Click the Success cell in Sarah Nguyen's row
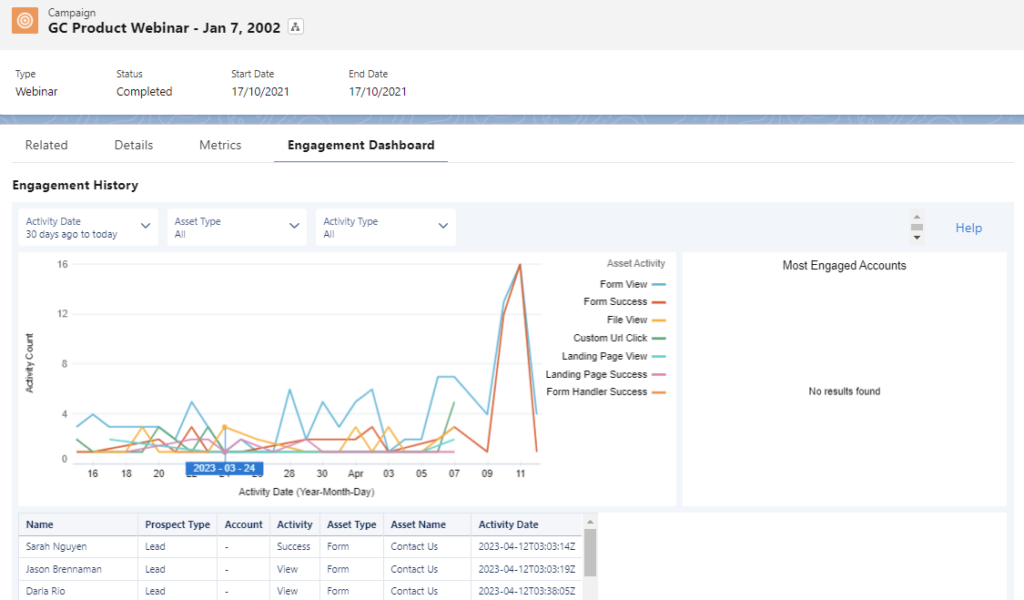Viewport: 1024px width, 600px height. tap(293, 546)
